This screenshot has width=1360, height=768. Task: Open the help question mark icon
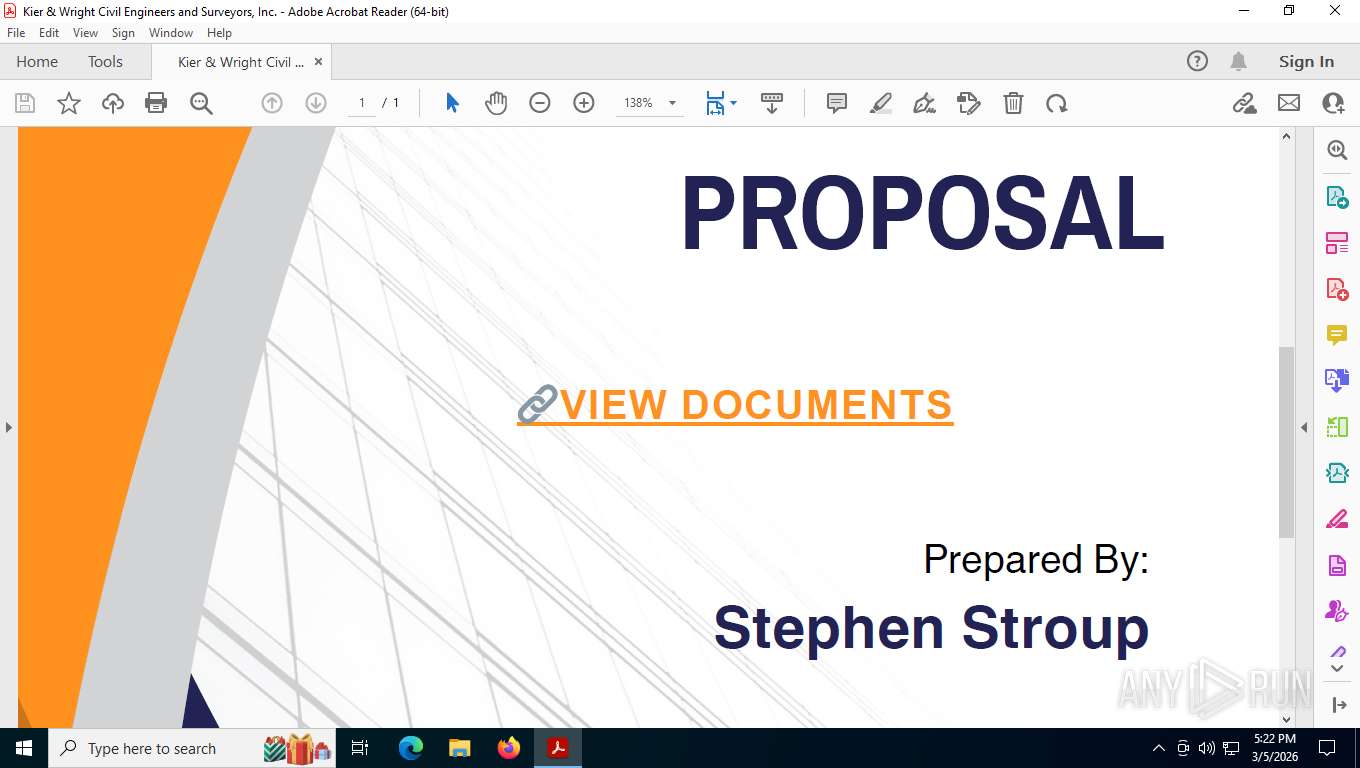1197,61
